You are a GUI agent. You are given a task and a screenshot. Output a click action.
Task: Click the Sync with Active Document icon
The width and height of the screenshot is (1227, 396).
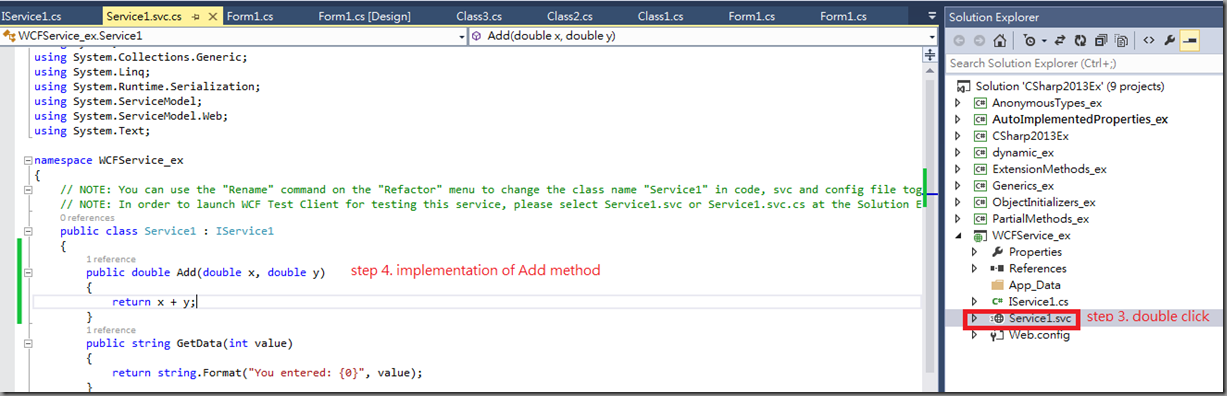(1060, 41)
